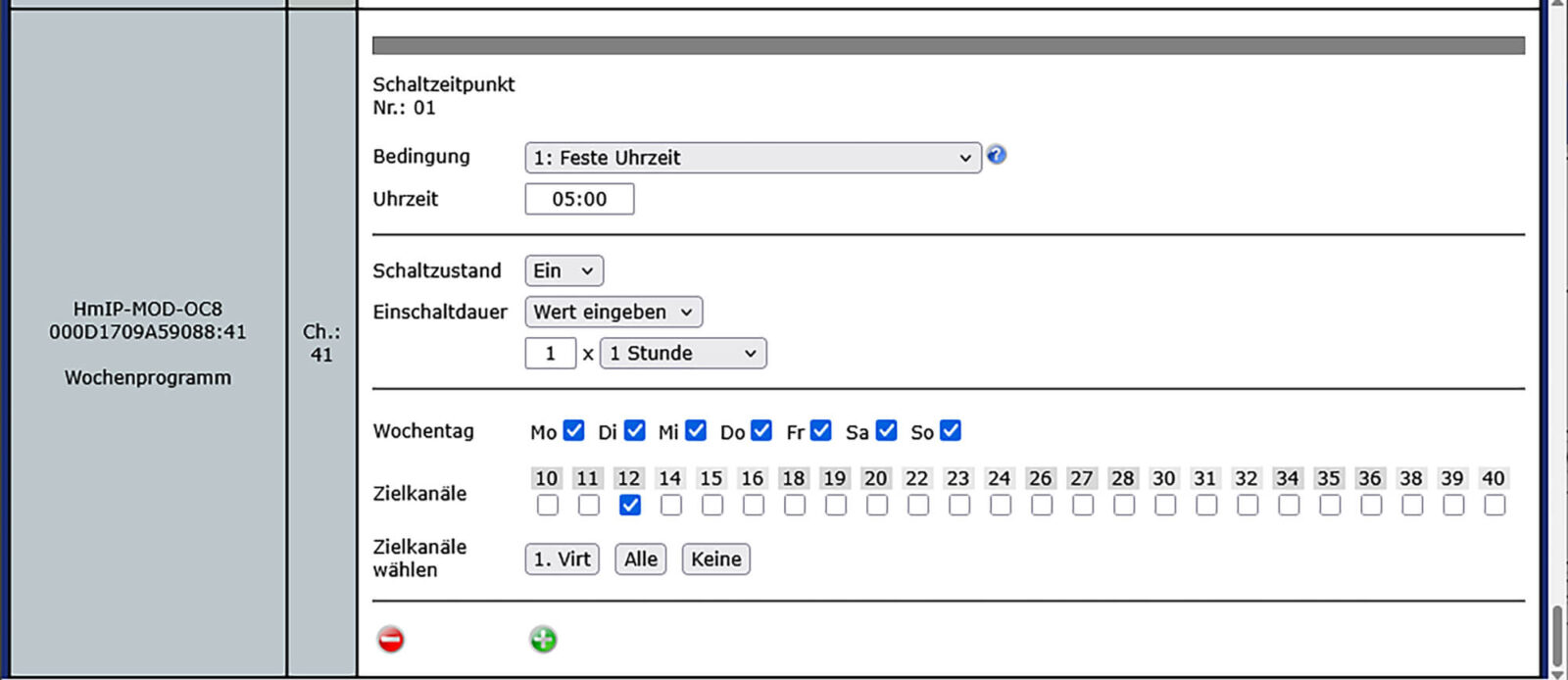
Task: Toggle the So weekday checkbox
Action: (951, 431)
